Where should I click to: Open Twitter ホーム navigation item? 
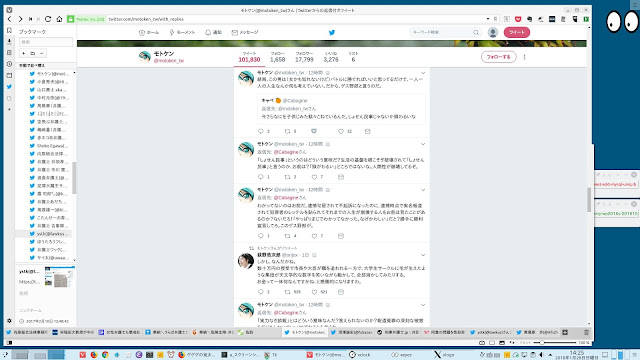pos(149,33)
